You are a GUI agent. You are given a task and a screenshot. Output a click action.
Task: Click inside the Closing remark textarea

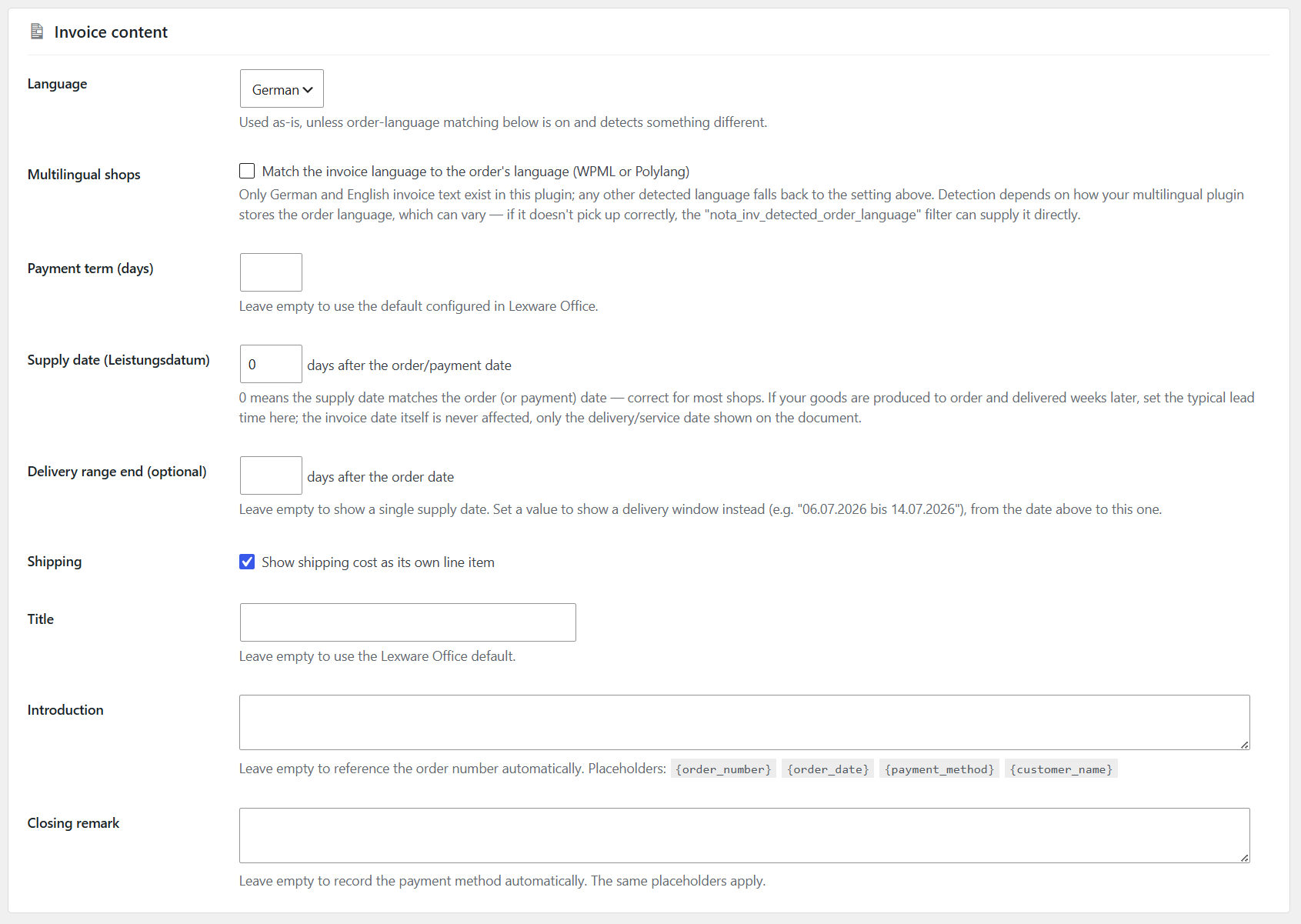(x=744, y=836)
